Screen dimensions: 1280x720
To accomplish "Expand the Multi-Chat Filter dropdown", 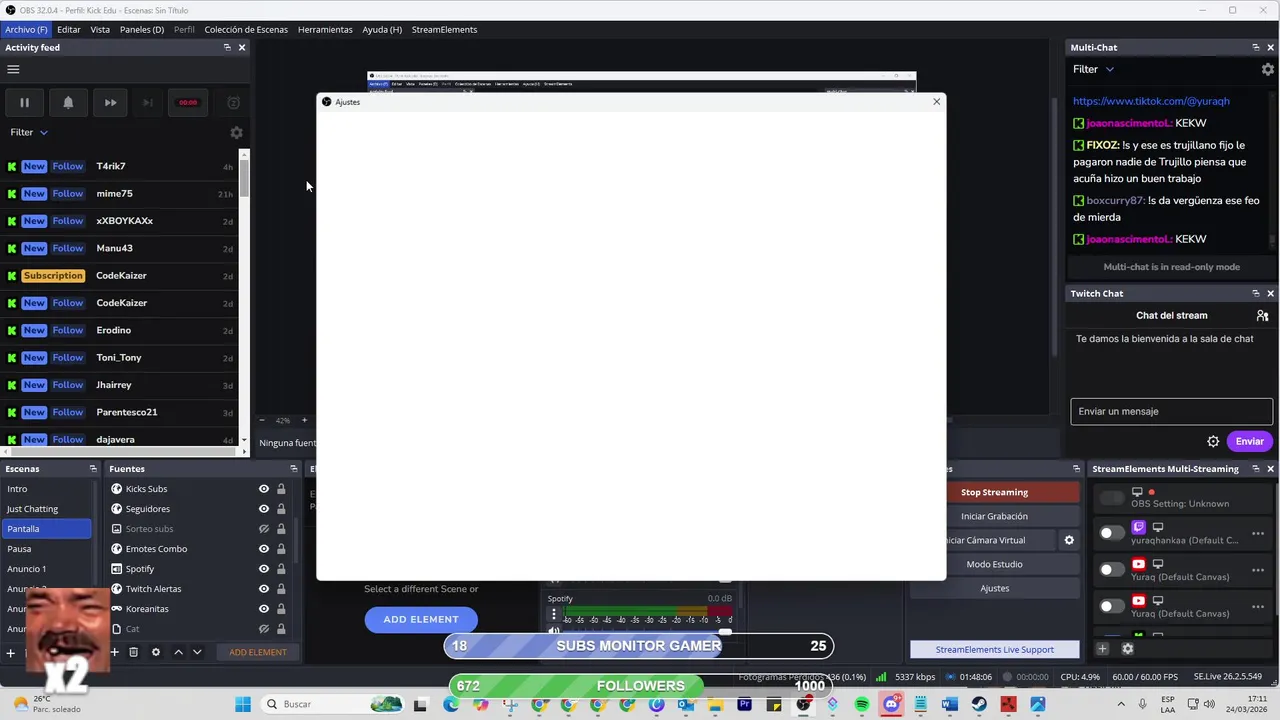I will [x=1093, y=69].
